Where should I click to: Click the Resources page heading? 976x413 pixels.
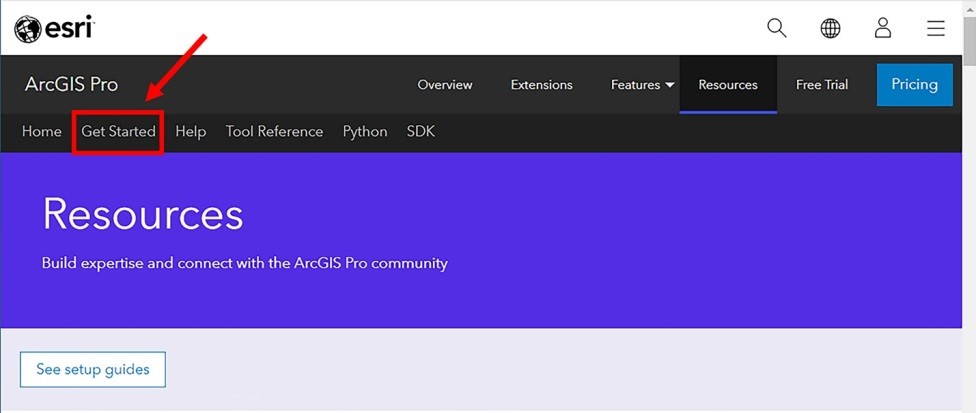click(143, 214)
